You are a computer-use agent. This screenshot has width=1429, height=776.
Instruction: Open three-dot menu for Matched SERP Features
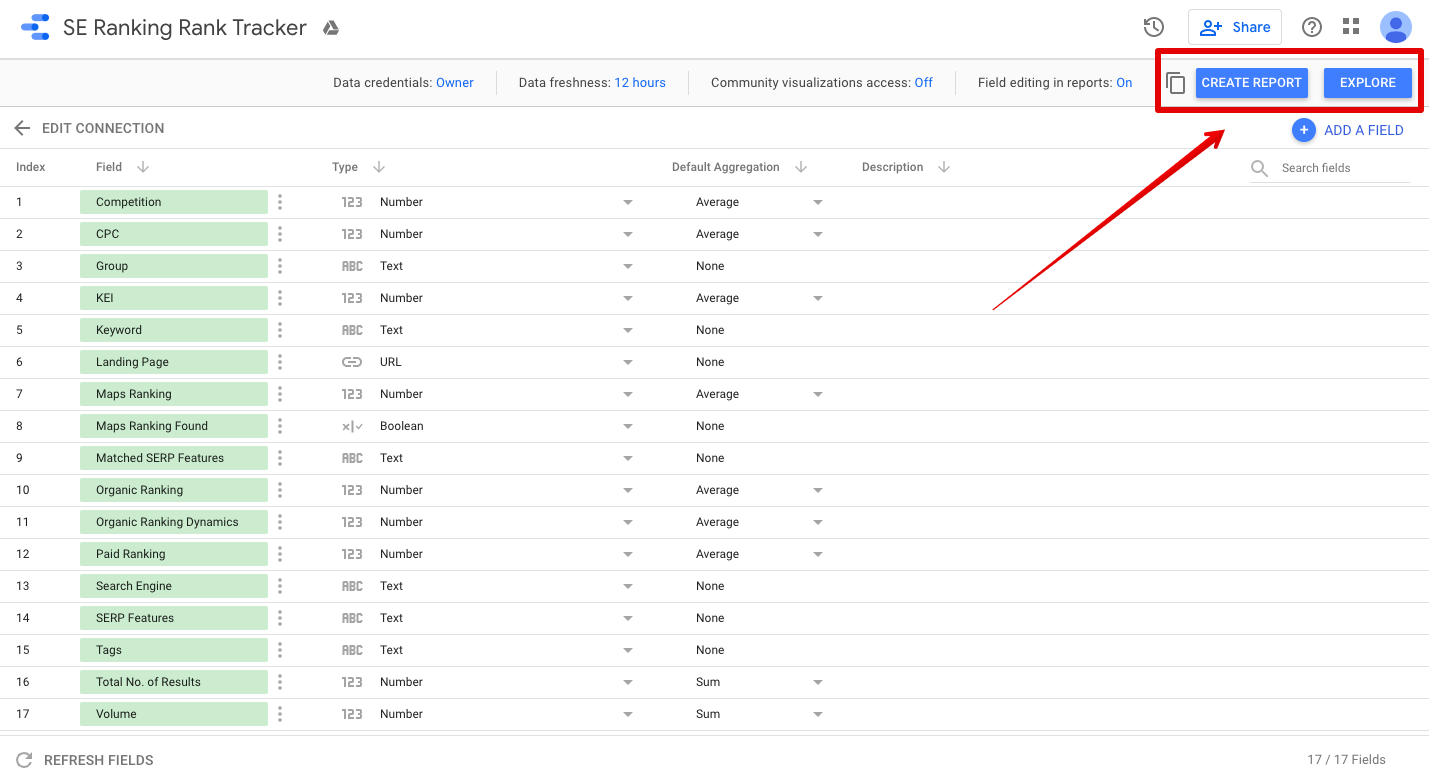280,458
